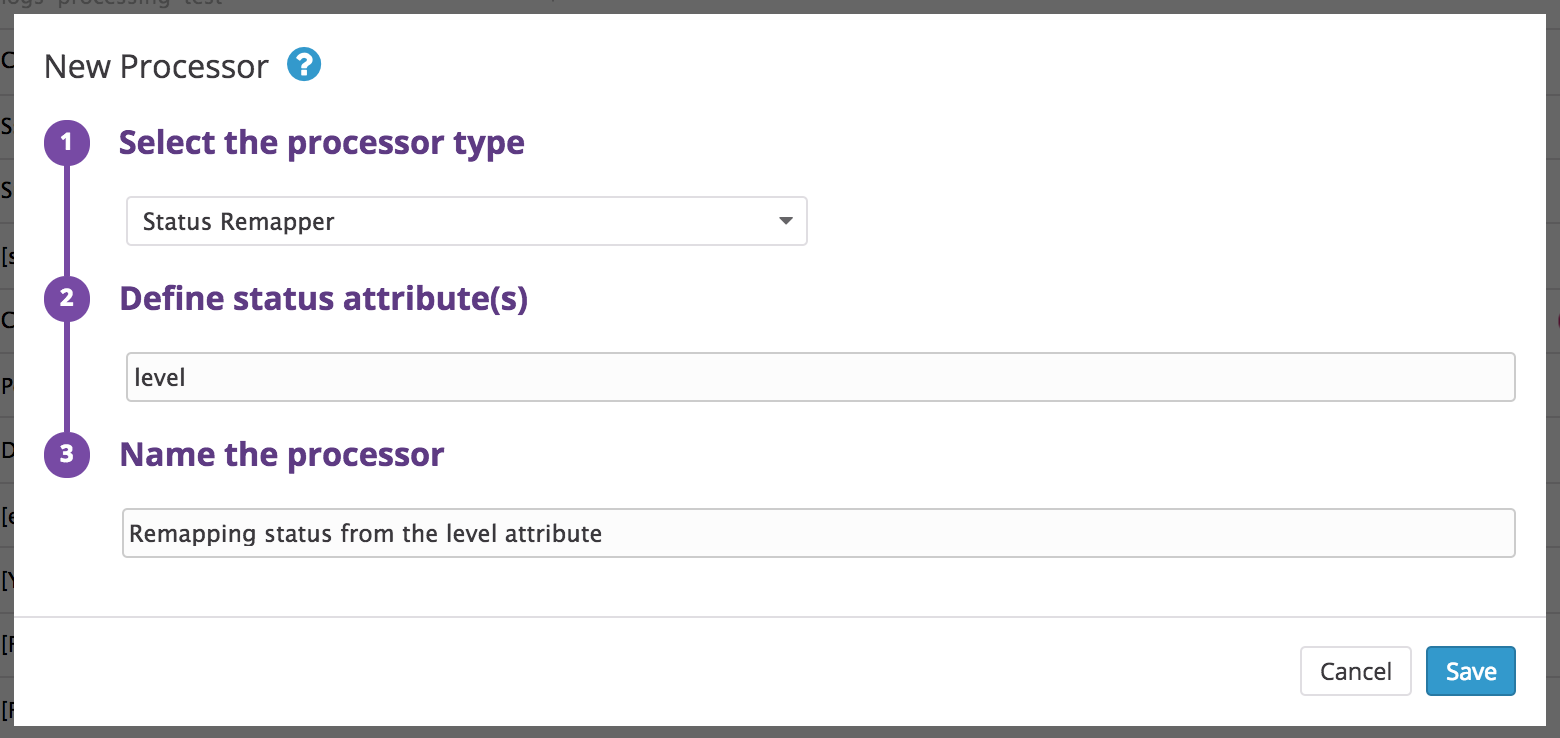
Task: Save the new processor
Action: coord(1470,671)
